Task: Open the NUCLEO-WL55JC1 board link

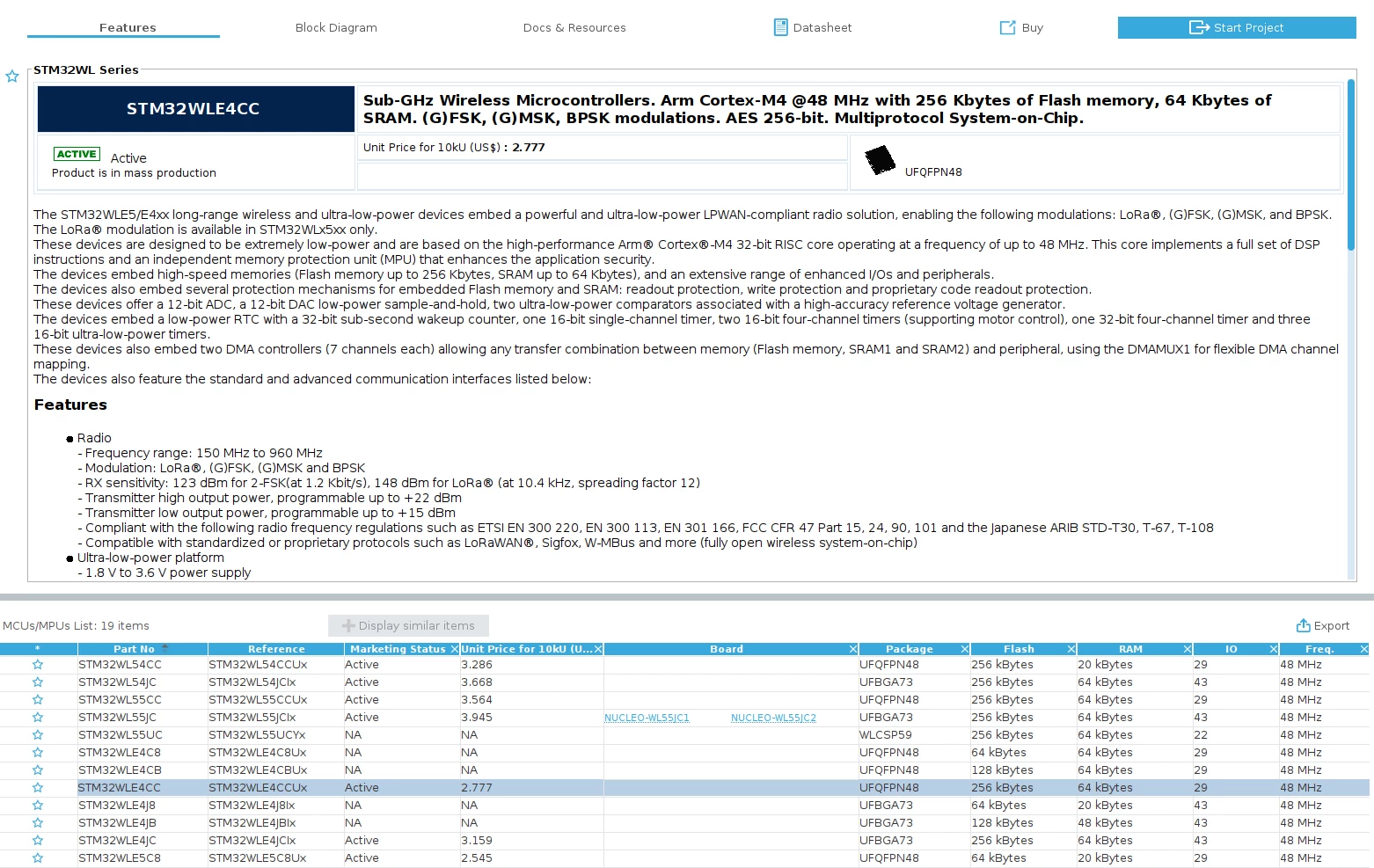Action: [647, 718]
